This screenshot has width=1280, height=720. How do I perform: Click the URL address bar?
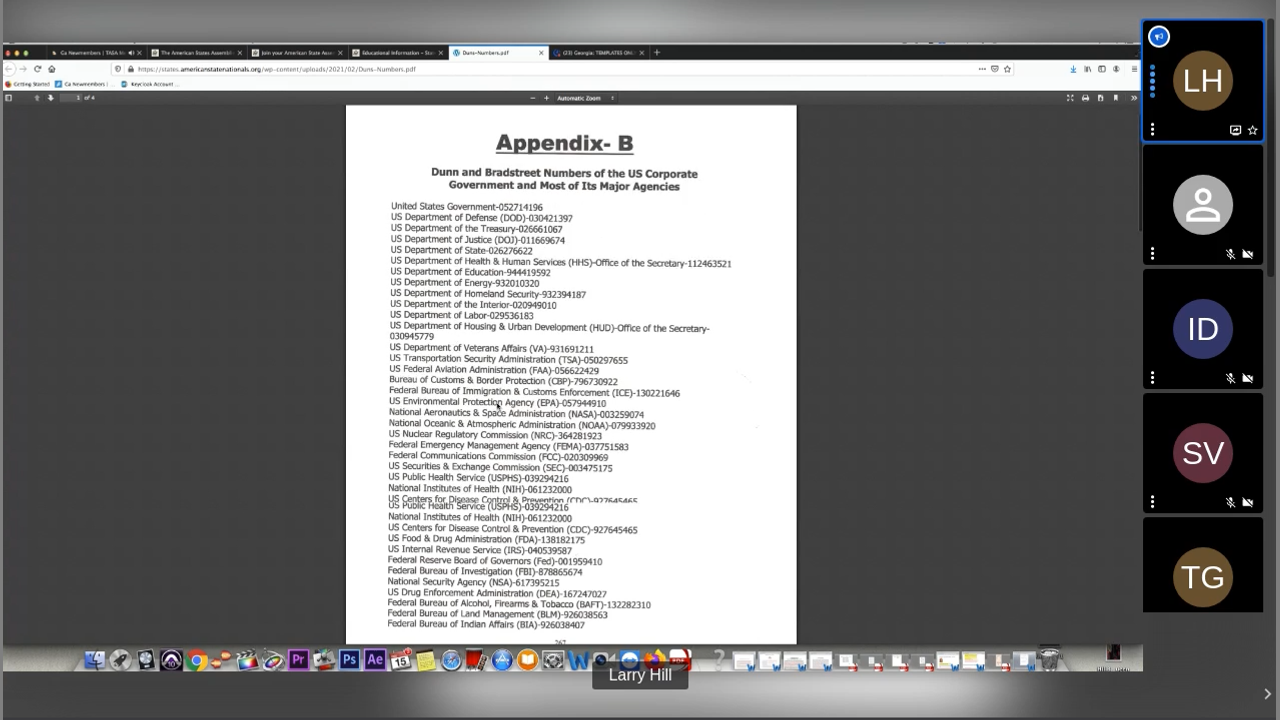[x=550, y=69]
